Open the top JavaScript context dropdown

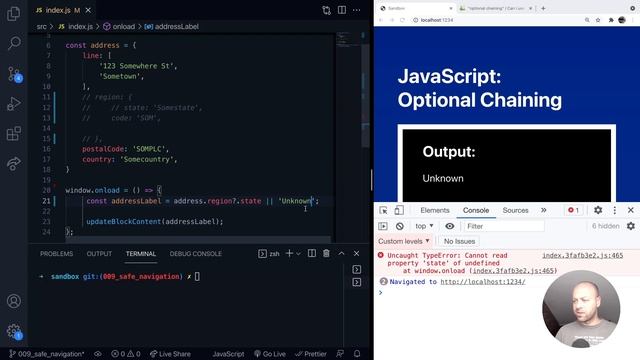(424, 226)
